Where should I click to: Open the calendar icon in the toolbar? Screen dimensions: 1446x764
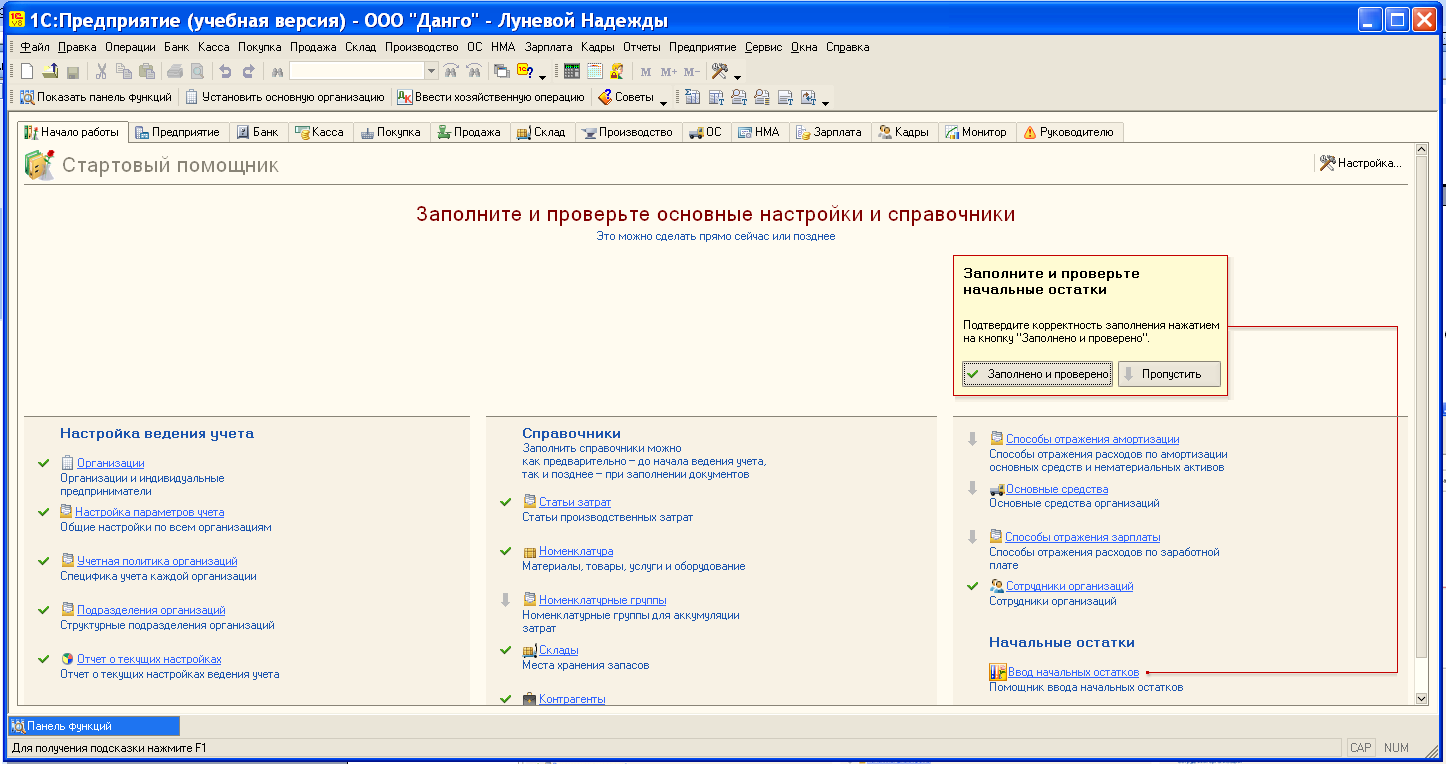595,71
